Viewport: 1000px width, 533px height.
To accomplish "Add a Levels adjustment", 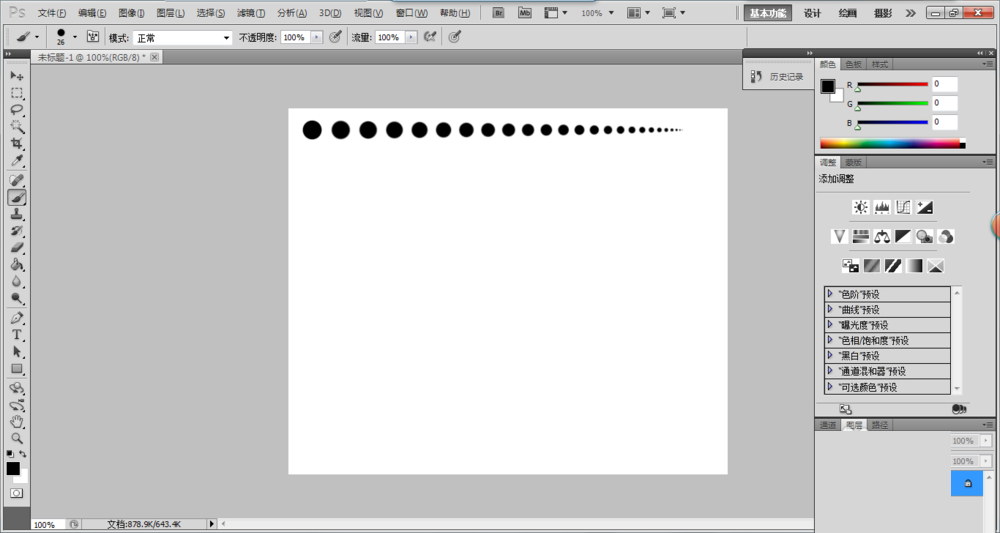I will (x=882, y=207).
